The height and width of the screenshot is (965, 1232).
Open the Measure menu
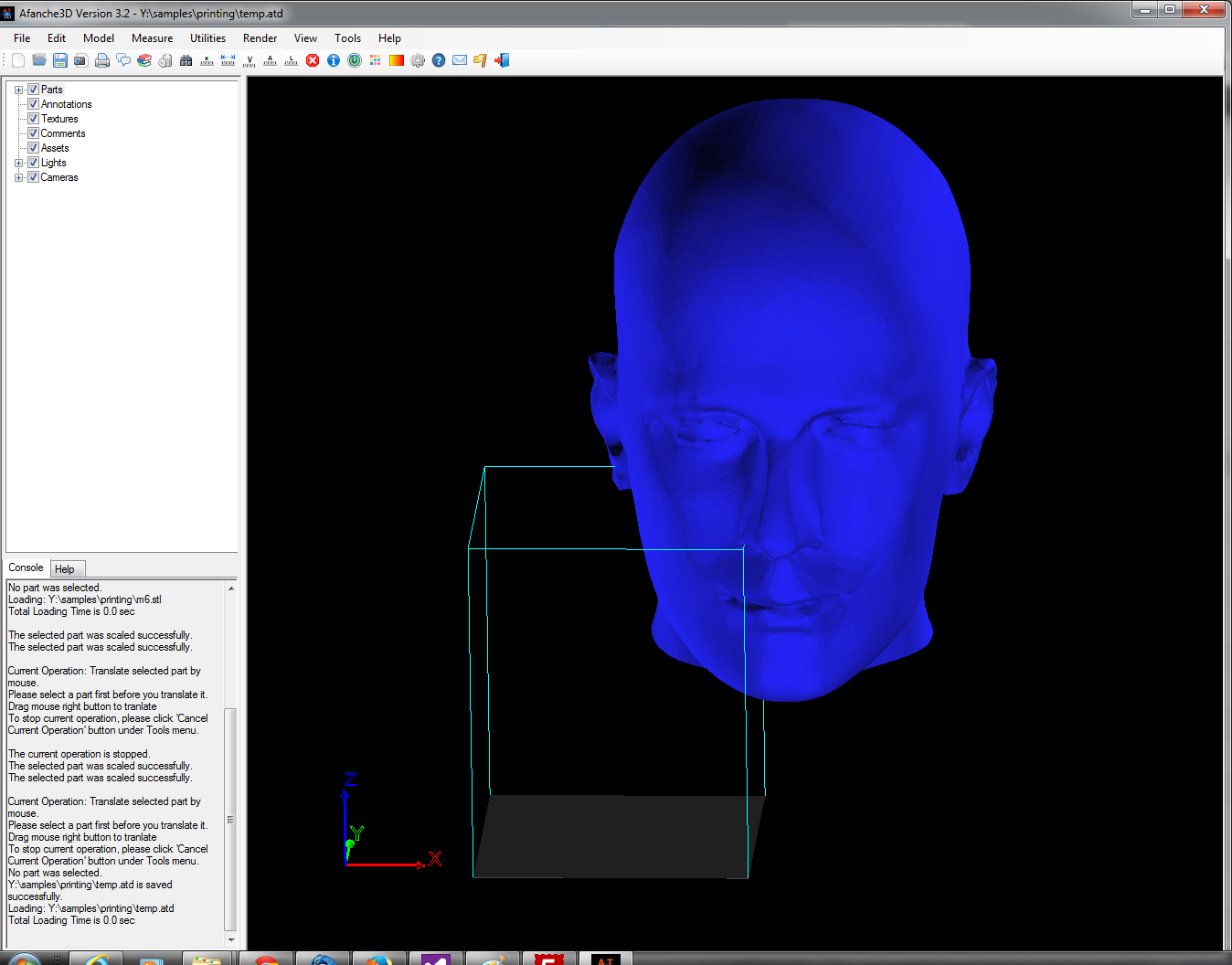(x=152, y=38)
